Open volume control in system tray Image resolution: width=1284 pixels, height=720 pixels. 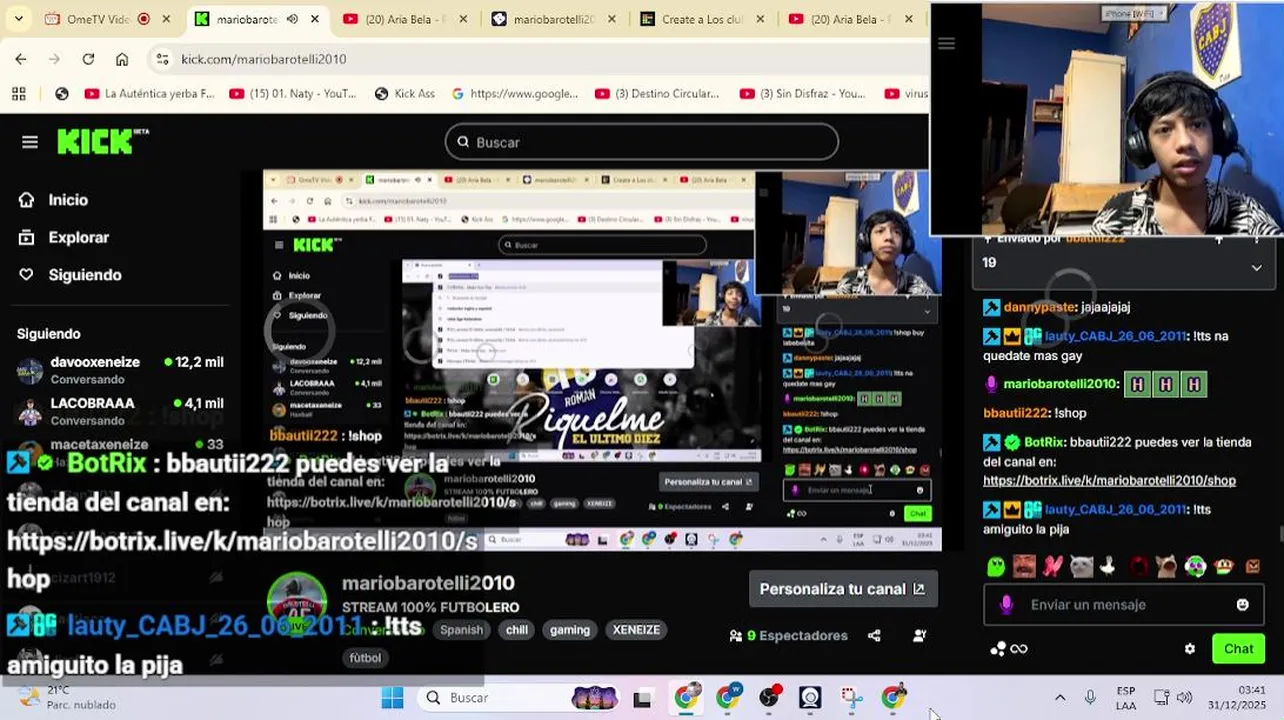pyautogui.click(x=1184, y=697)
